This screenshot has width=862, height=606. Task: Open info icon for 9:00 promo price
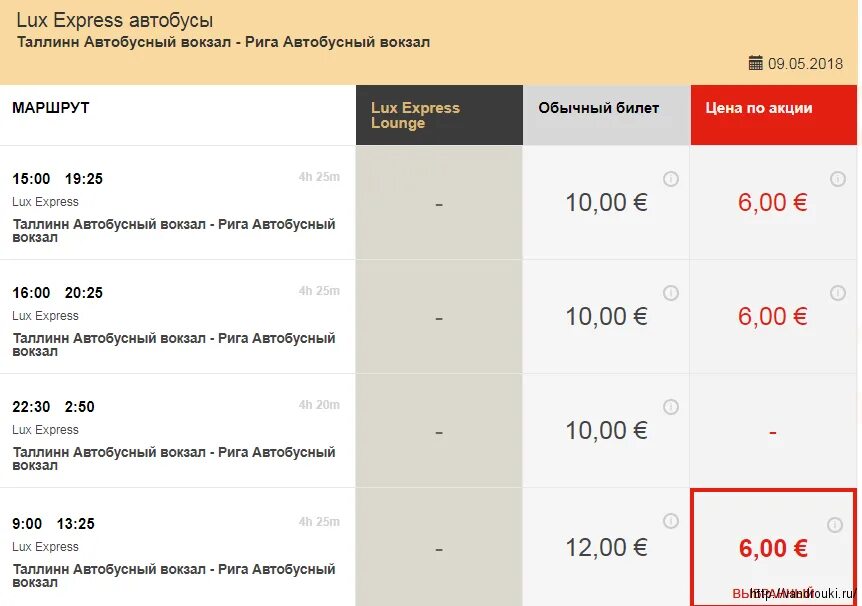835,525
